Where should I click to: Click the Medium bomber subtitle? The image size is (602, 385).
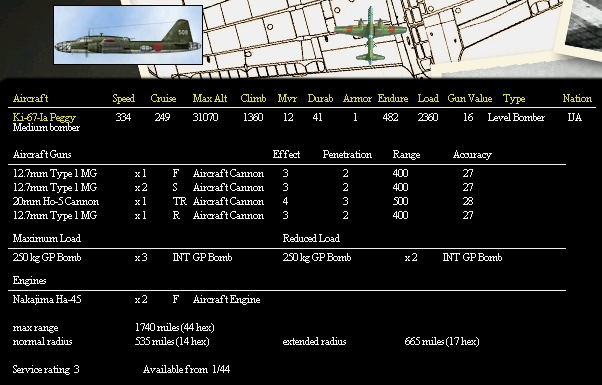click(x=46, y=127)
